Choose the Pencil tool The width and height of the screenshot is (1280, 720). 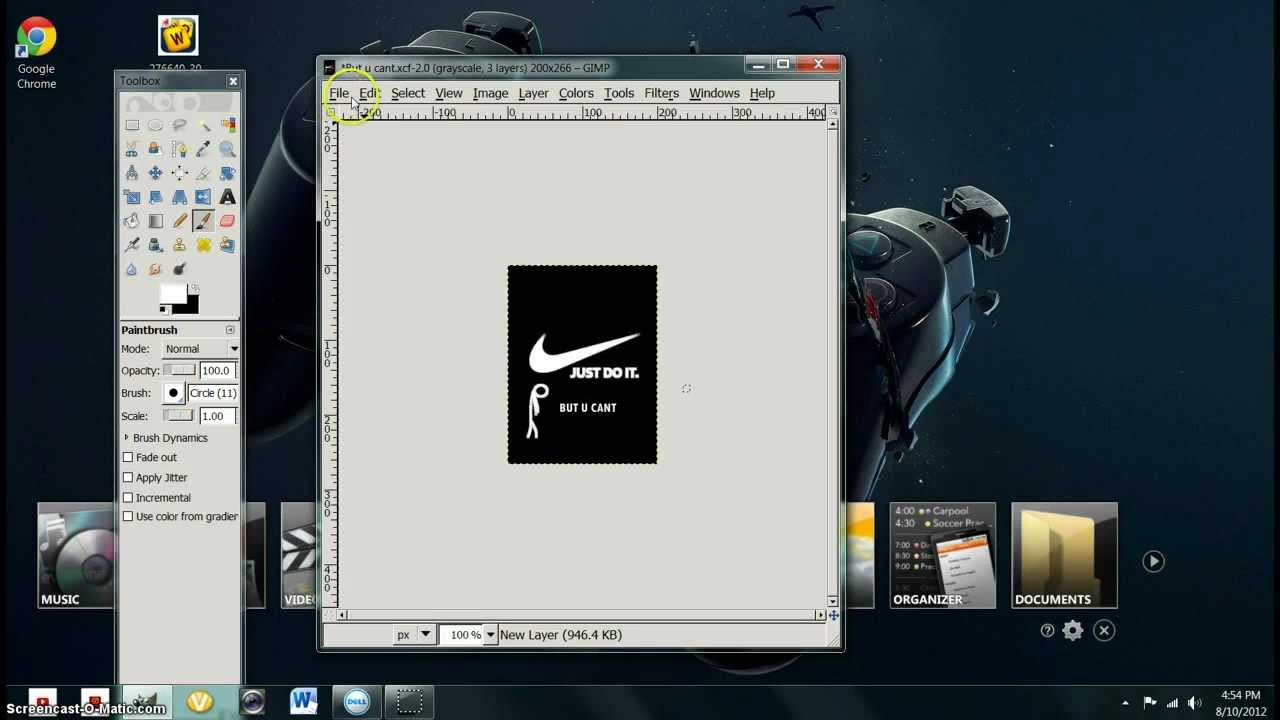pos(179,221)
